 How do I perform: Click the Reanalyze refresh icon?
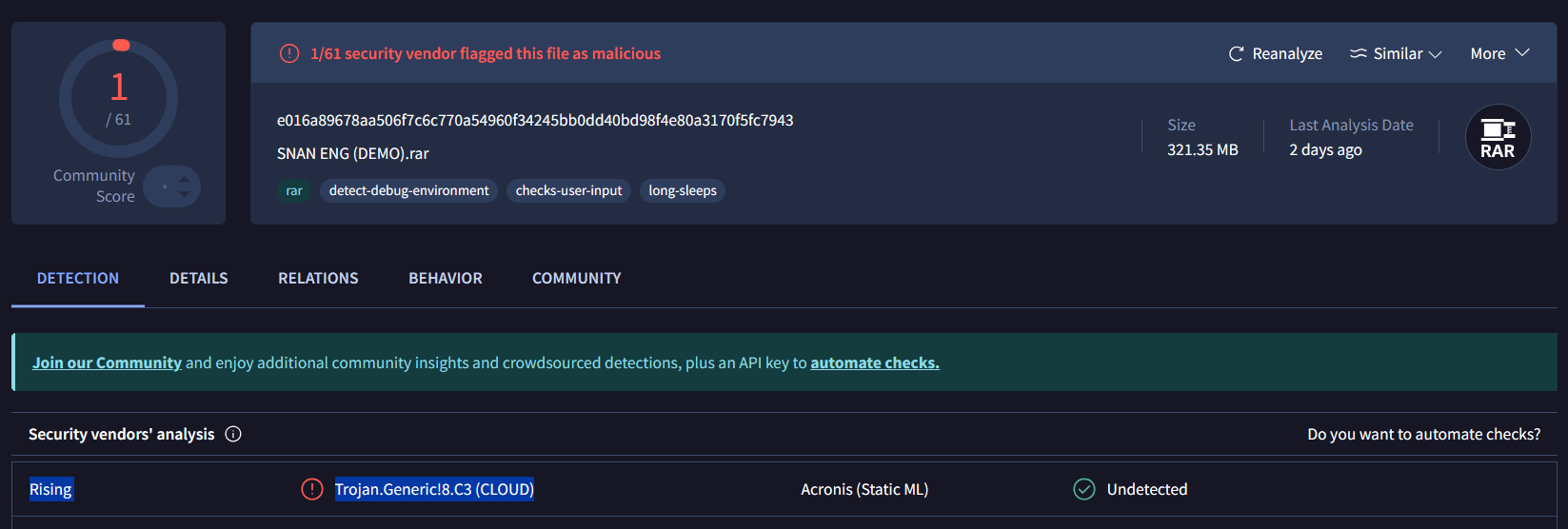1236,54
